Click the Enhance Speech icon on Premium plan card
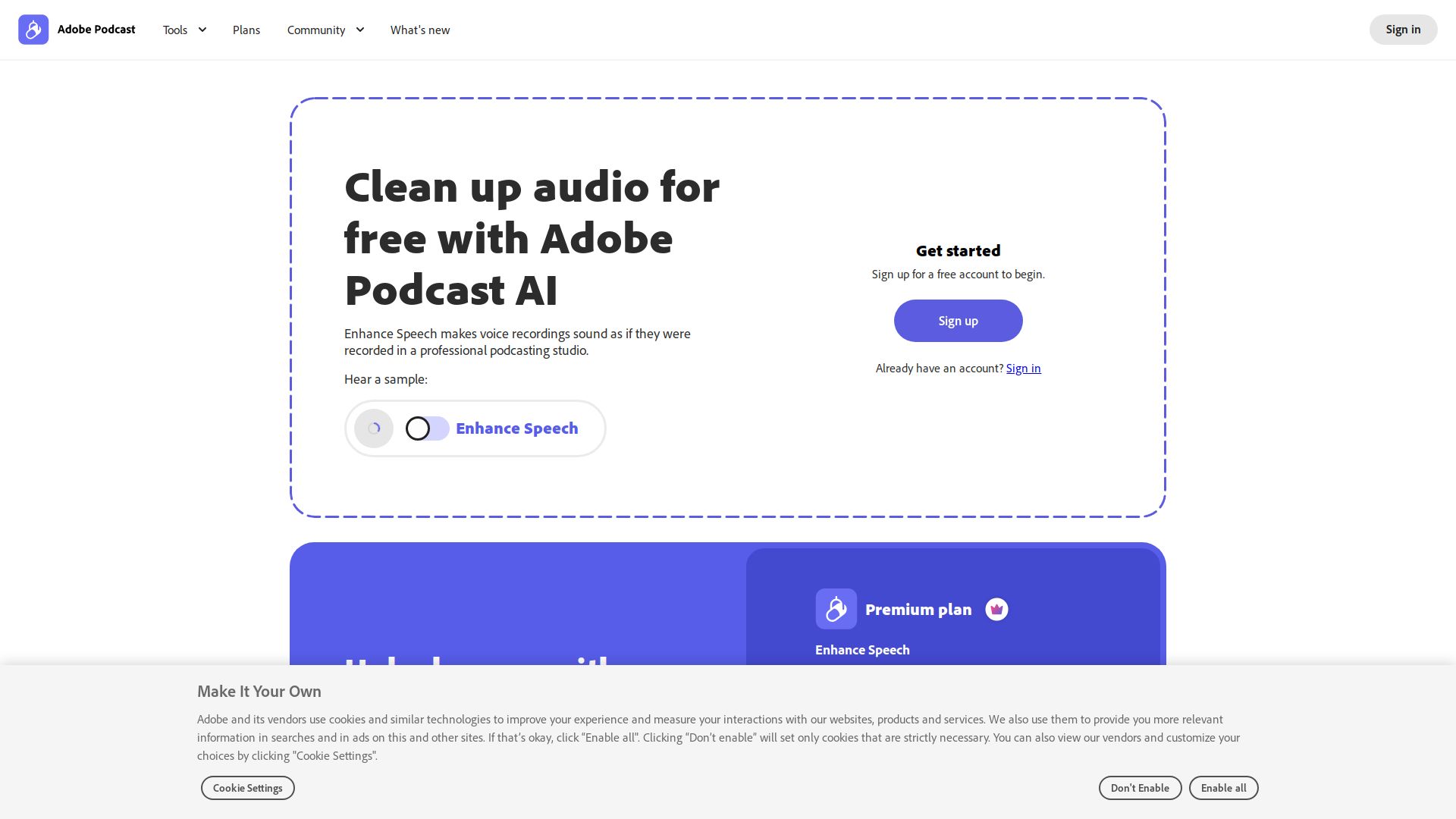1456x819 pixels. click(x=836, y=609)
